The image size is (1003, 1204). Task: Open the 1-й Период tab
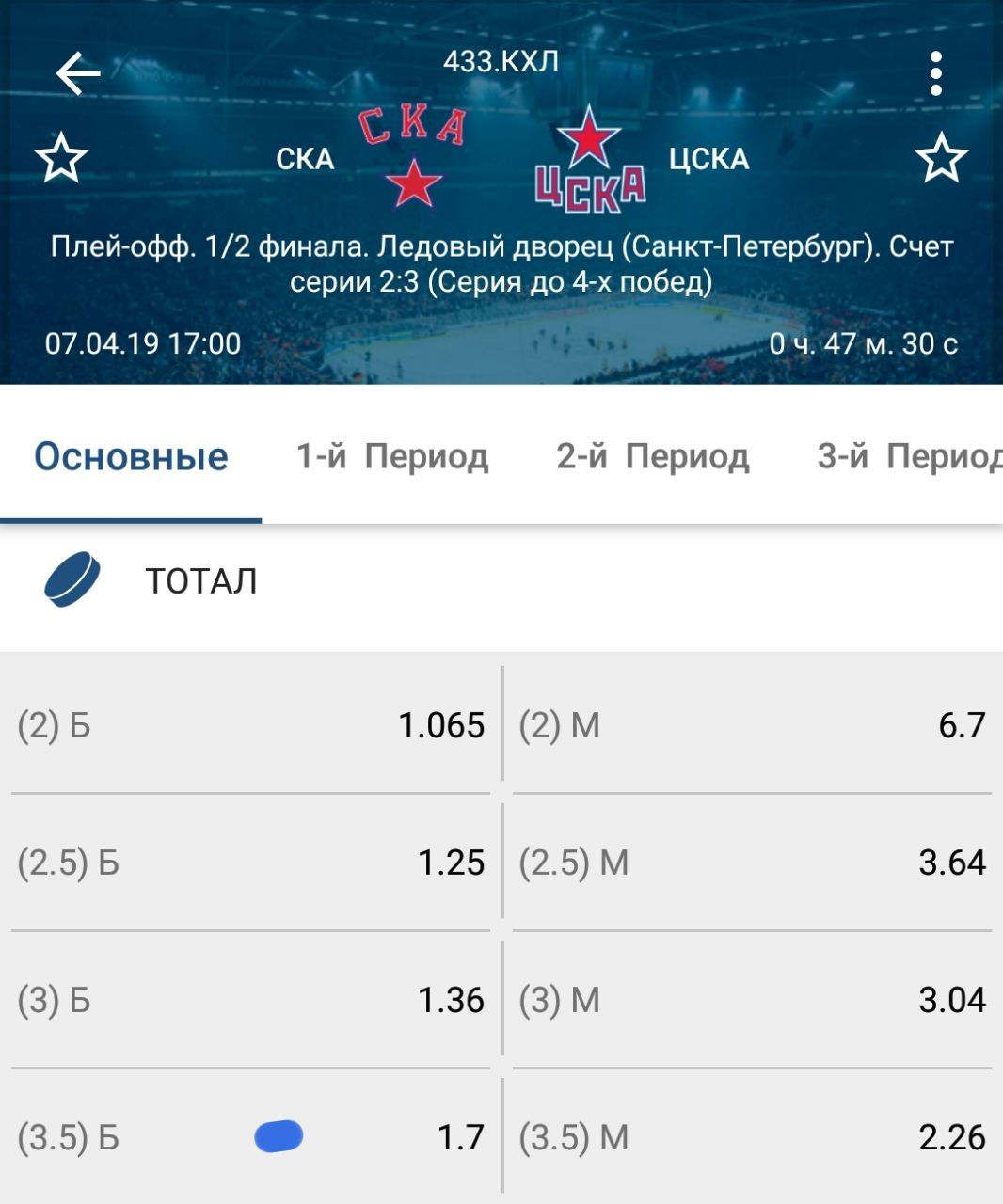(x=392, y=457)
